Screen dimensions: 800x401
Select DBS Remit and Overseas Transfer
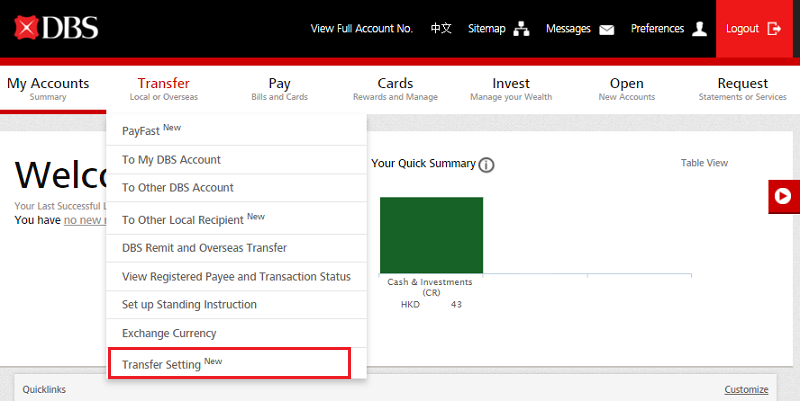coord(204,248)
